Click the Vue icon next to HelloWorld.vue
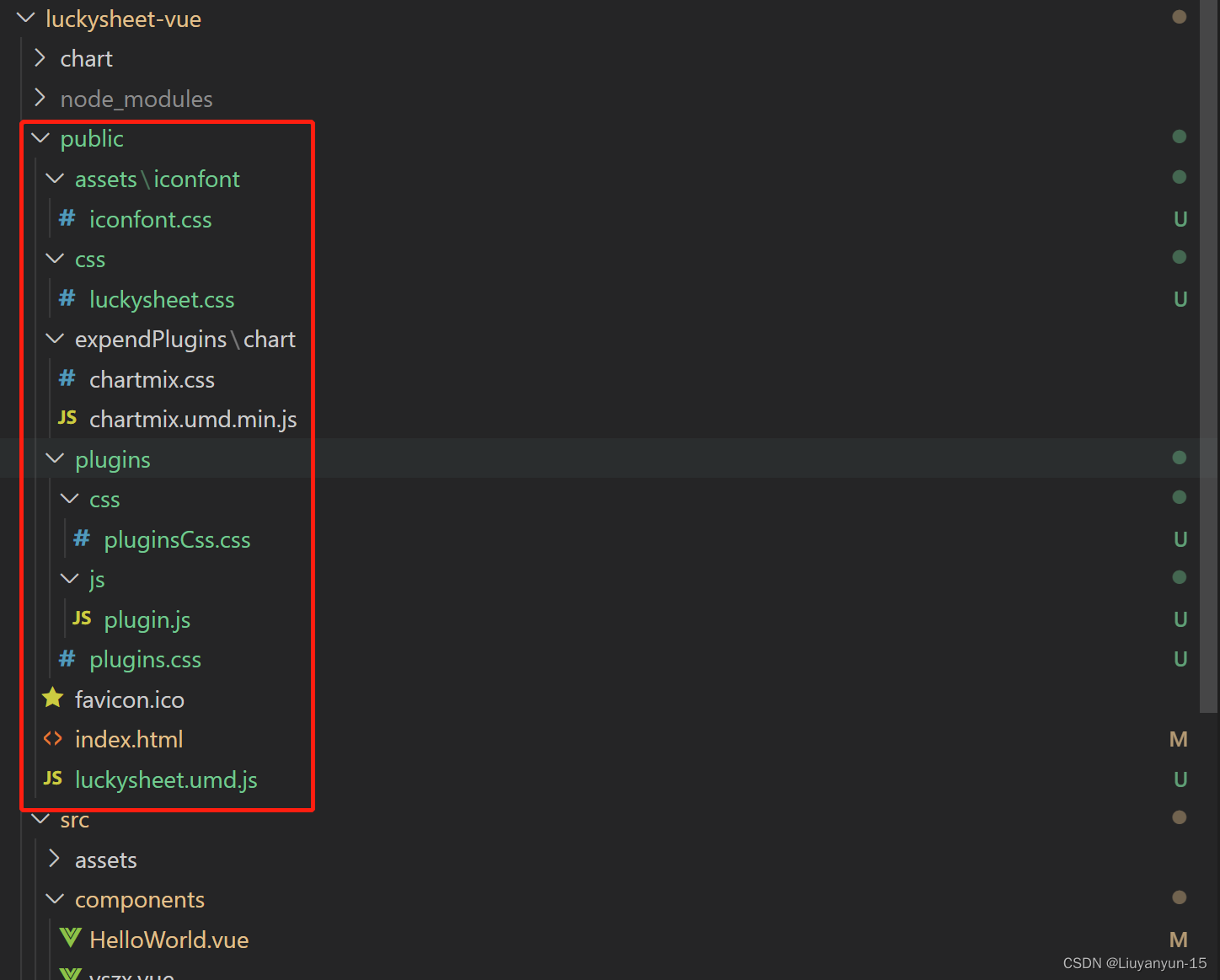 (x=71, y=939)
